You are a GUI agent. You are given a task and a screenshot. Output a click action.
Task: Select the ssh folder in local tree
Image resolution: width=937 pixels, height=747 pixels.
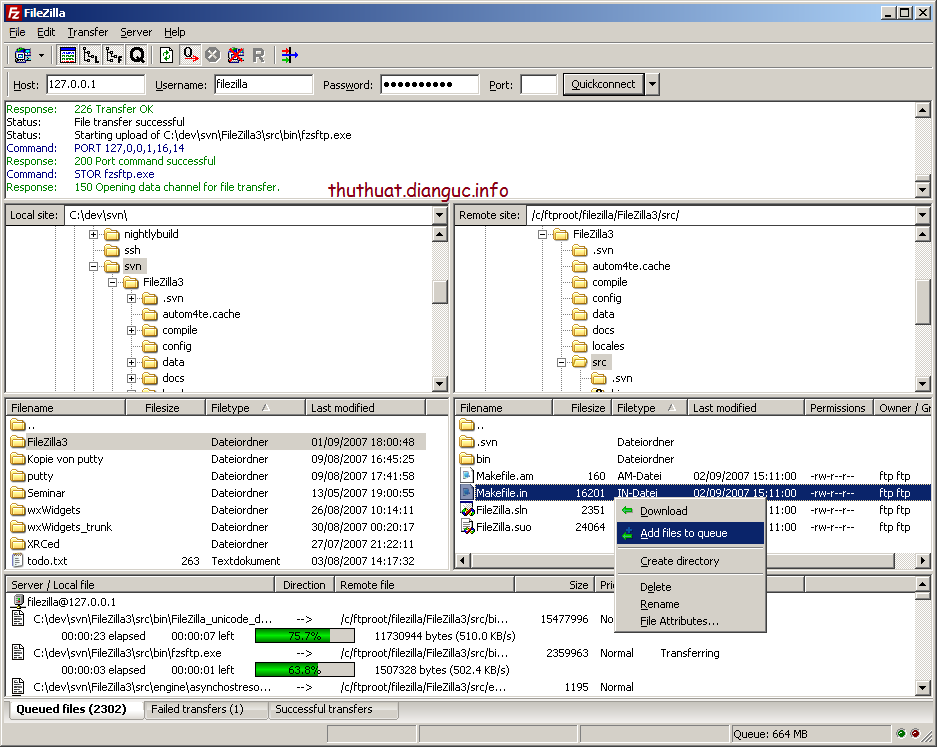[132, 250]
